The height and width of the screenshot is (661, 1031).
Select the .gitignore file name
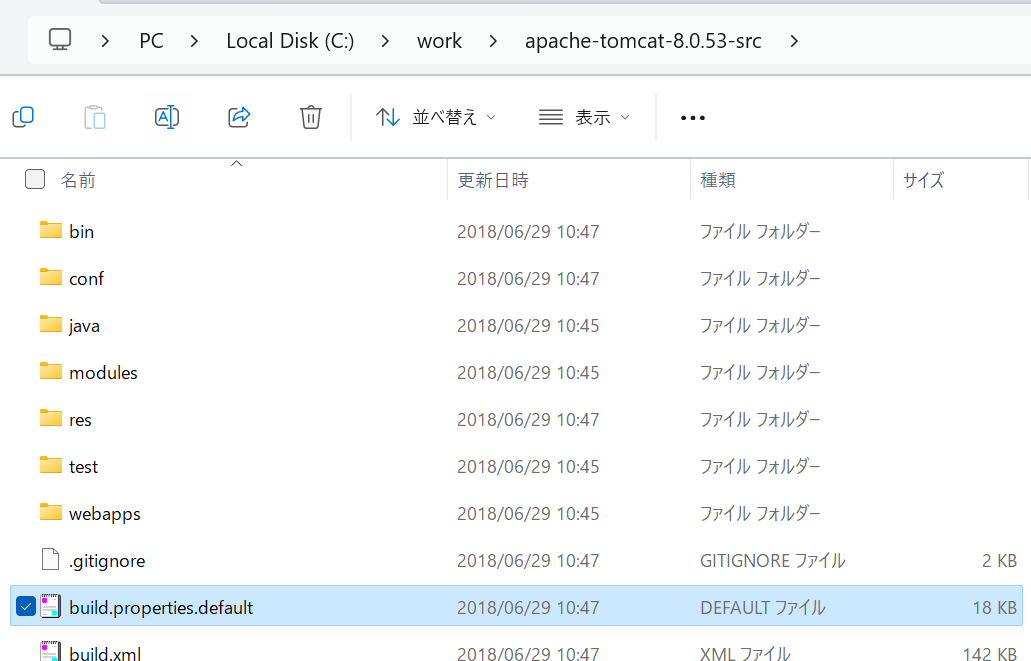tap(107, 561)
